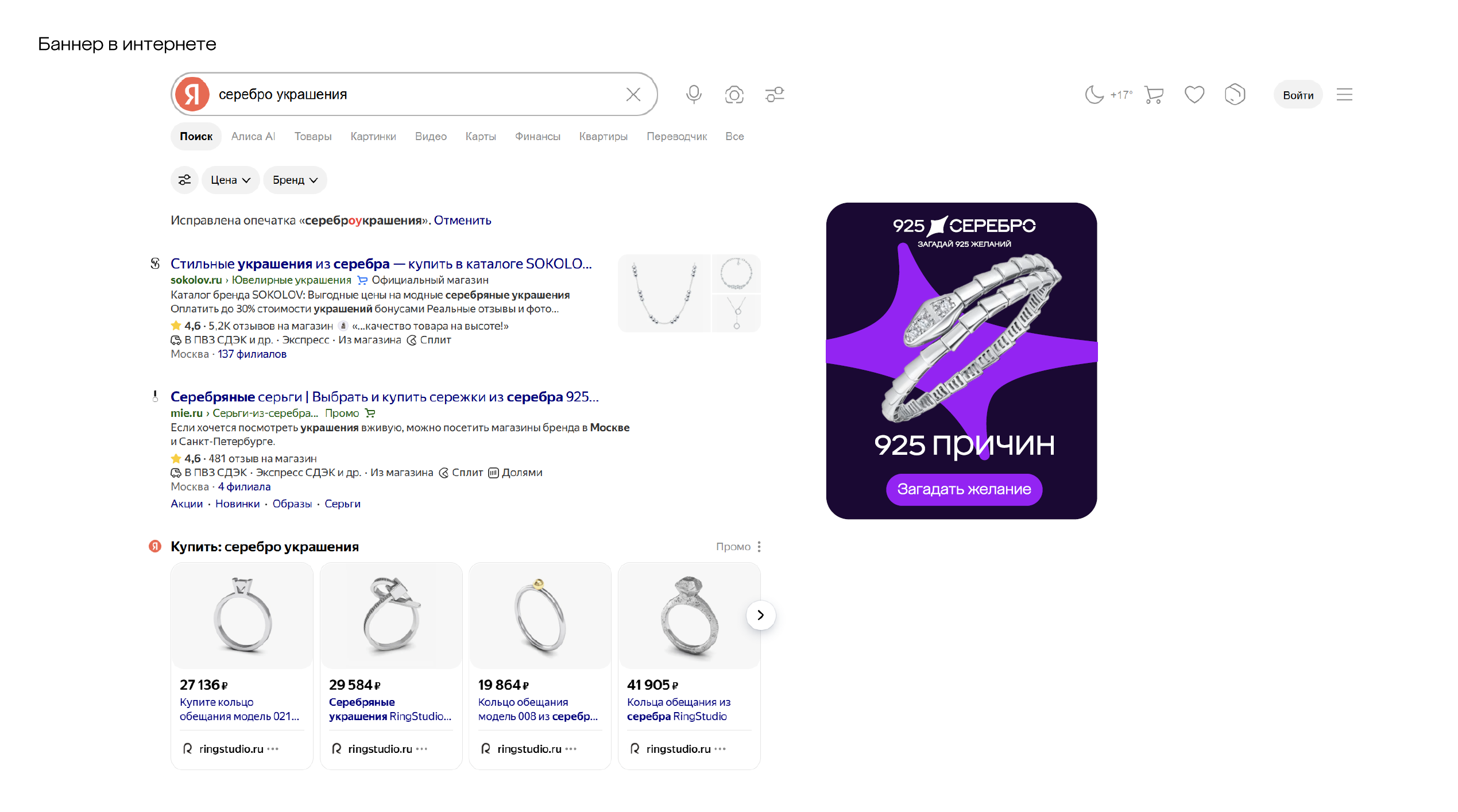Clear the search query with X
Image resolution: width=1458 pixels, height=812 pixels.
(x=633, y=94)
